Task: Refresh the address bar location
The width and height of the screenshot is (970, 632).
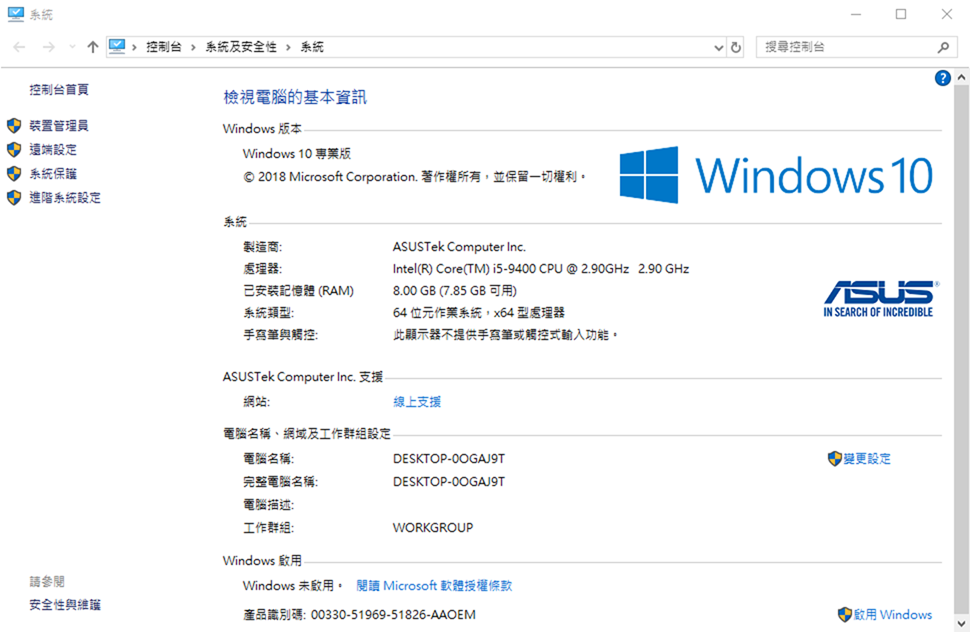Action: pos(737,47)
